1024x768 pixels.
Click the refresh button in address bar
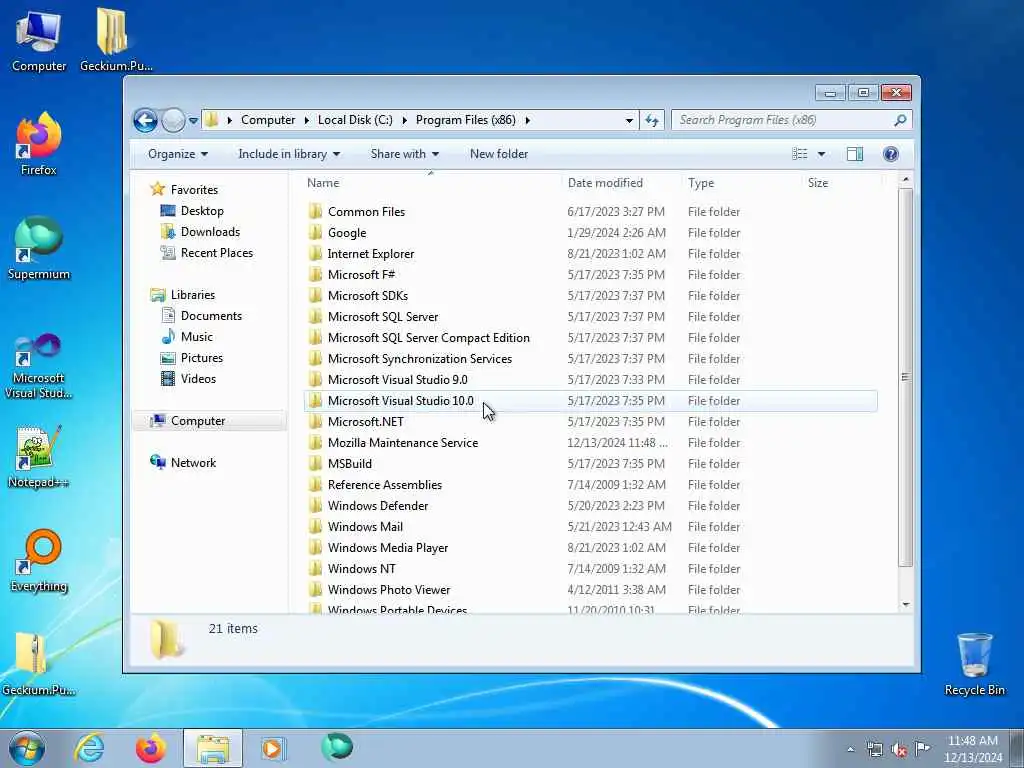tap(652, 120)
